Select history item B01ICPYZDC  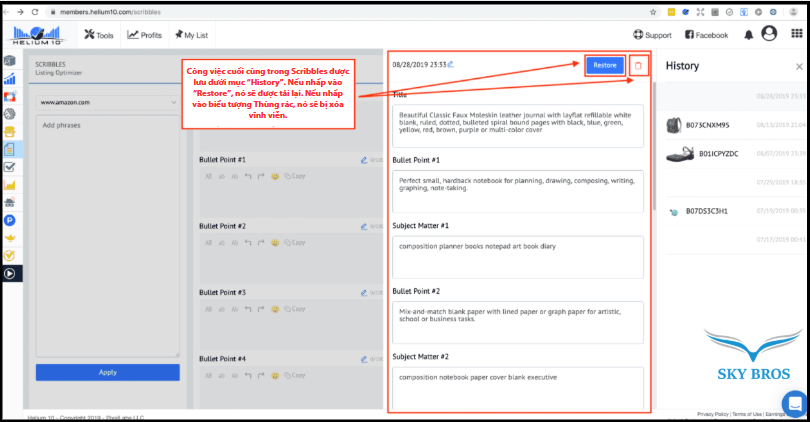coord(718,154)
